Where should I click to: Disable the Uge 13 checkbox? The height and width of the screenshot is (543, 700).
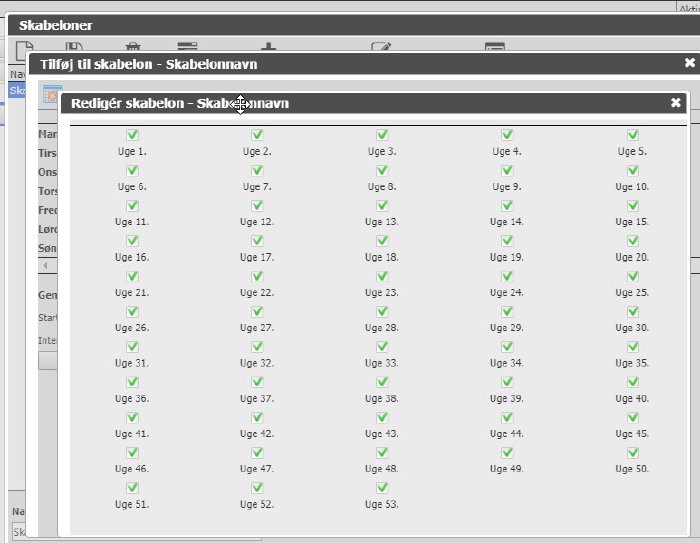pos(382,205)
